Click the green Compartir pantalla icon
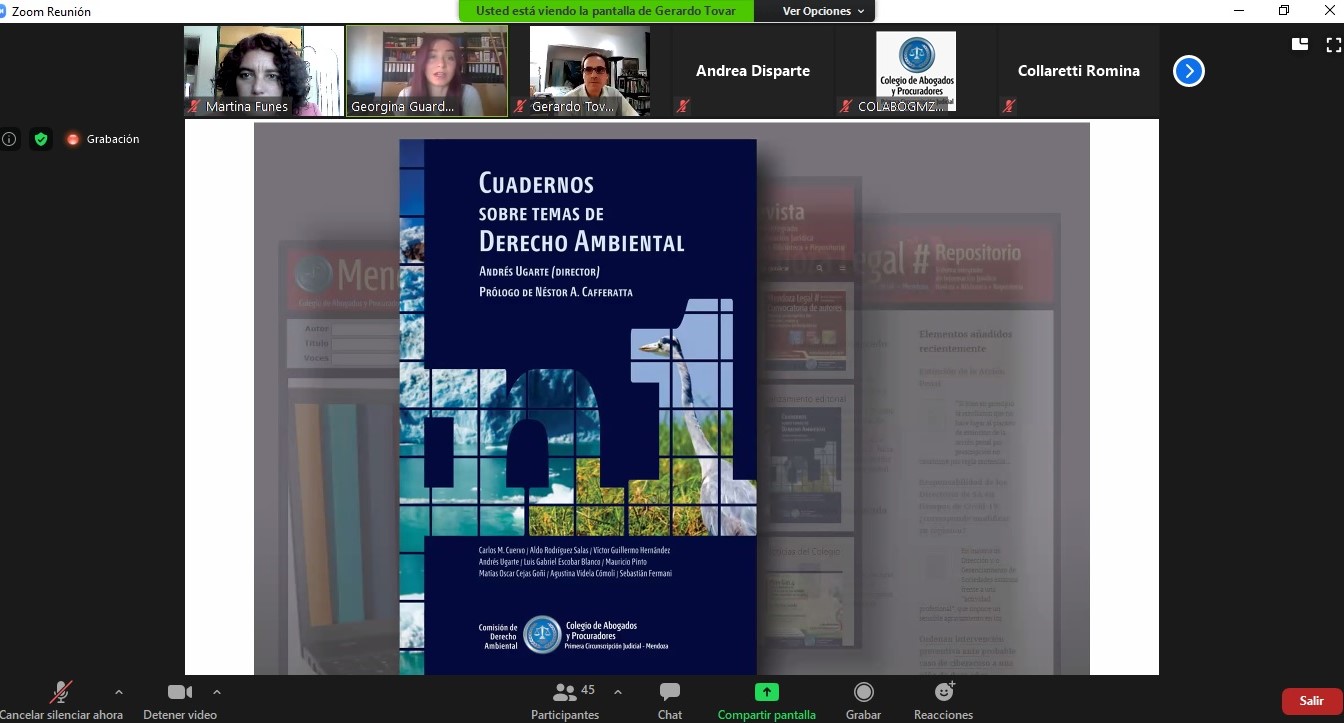 [x=766, y=692]
